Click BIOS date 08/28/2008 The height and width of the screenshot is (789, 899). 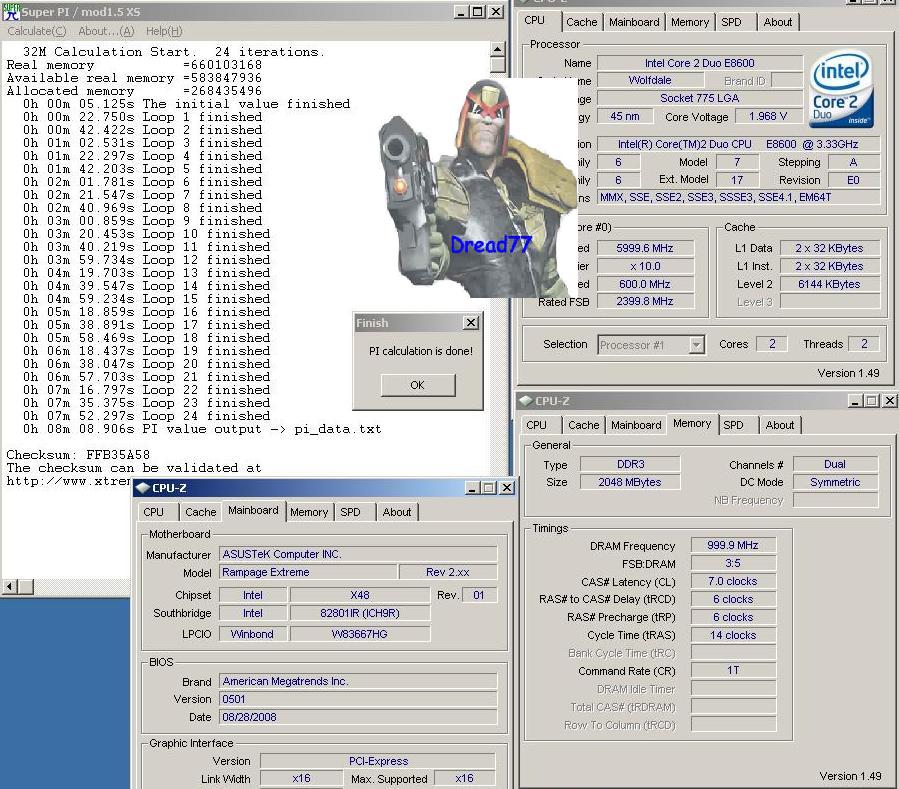click(x=358, y=717)
